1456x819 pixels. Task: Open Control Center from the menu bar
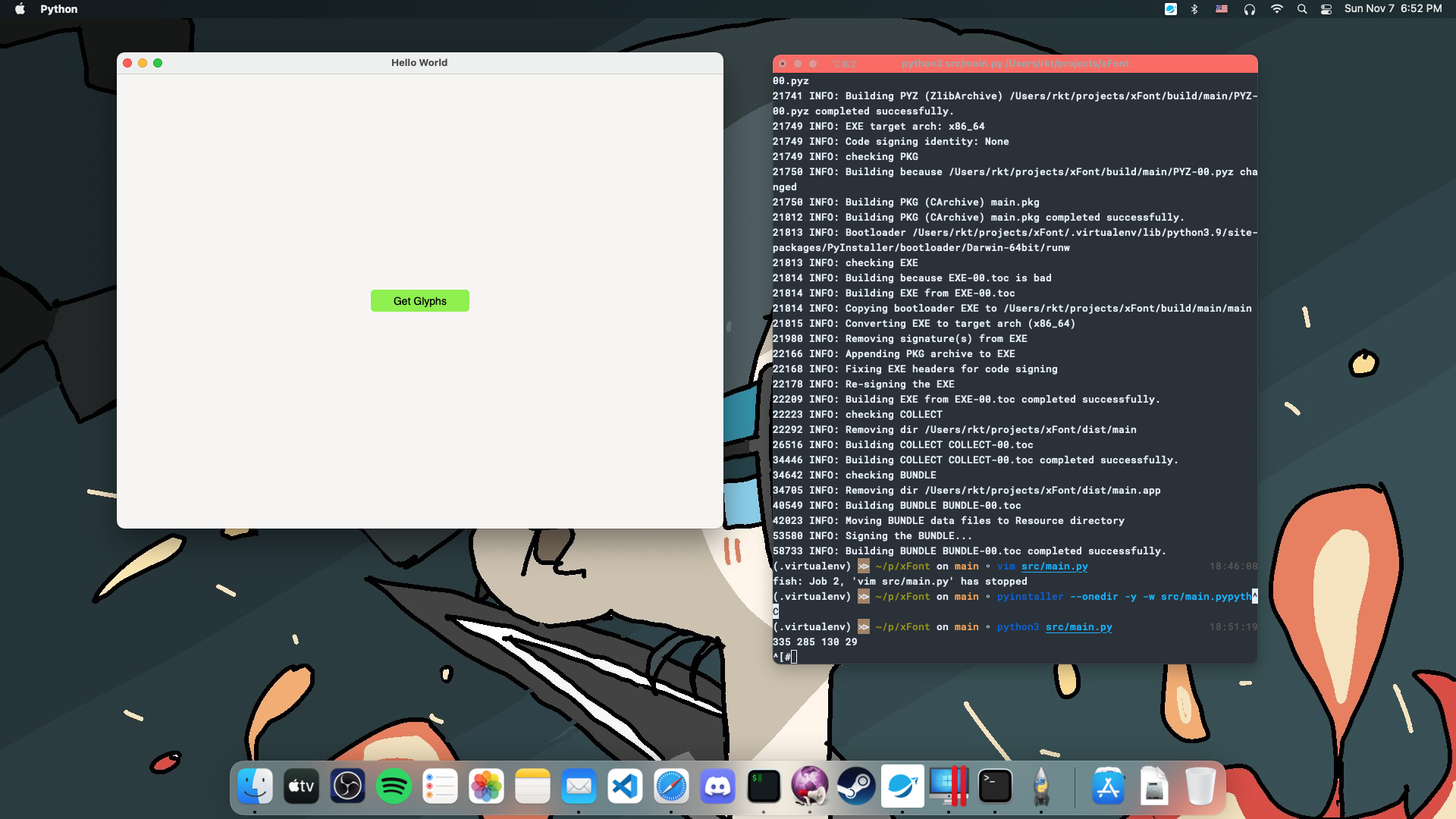[1326, 9]
